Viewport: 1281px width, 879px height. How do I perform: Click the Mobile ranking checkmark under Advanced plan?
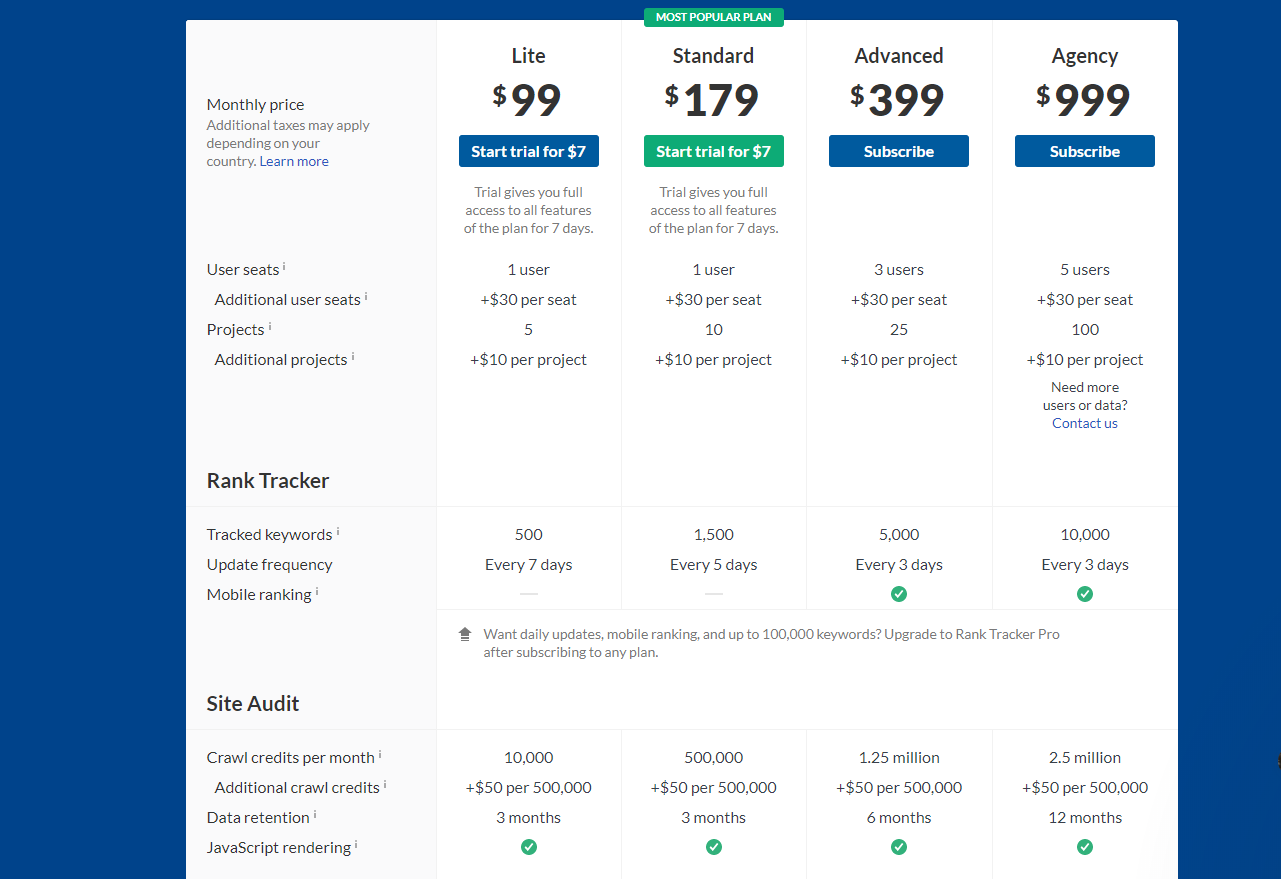[x=899, y=594]
